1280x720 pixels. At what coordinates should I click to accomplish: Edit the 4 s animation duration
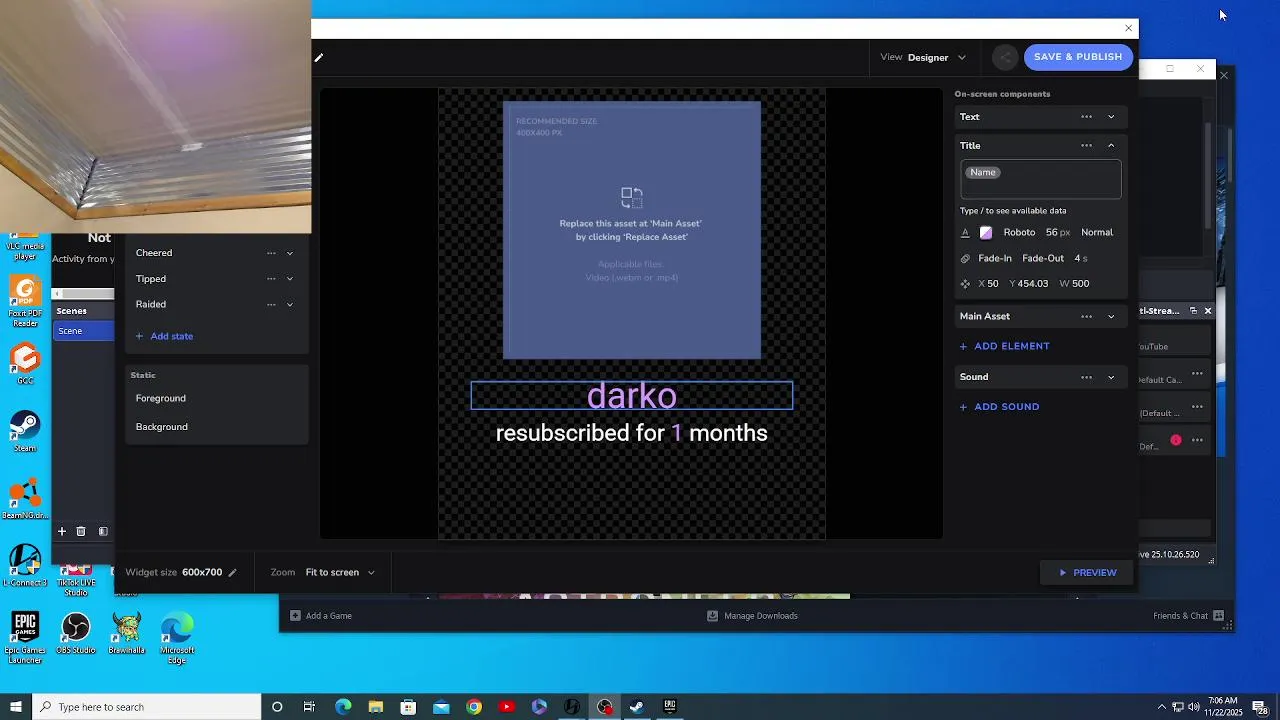1081,258
